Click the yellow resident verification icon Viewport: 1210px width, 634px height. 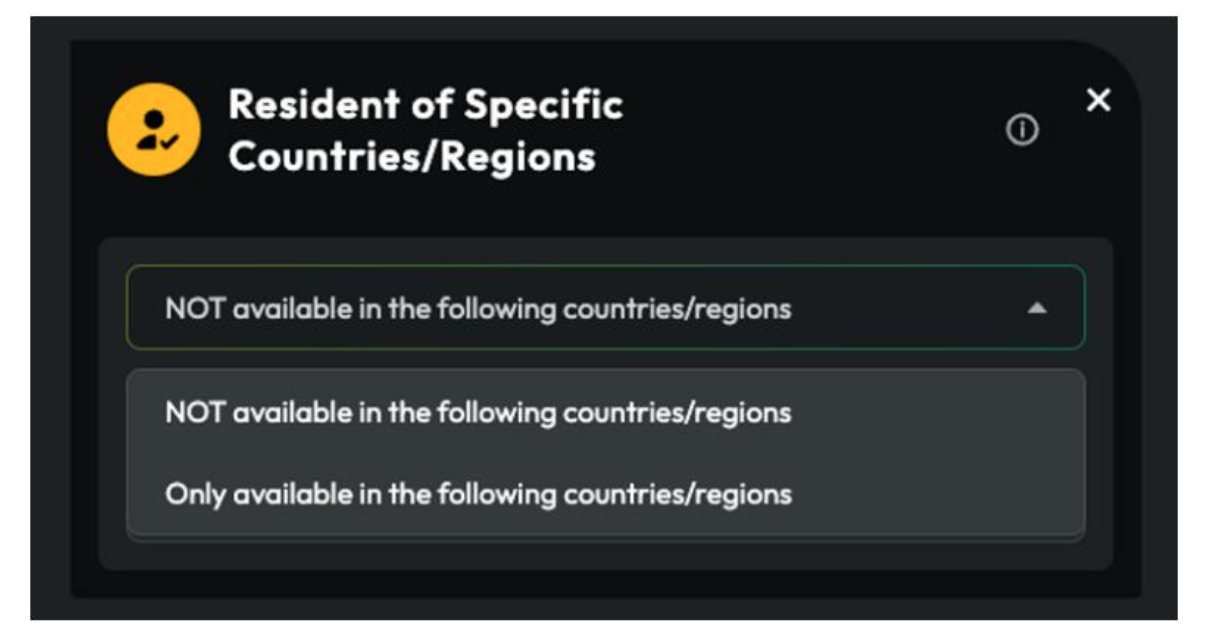point(154,130)
